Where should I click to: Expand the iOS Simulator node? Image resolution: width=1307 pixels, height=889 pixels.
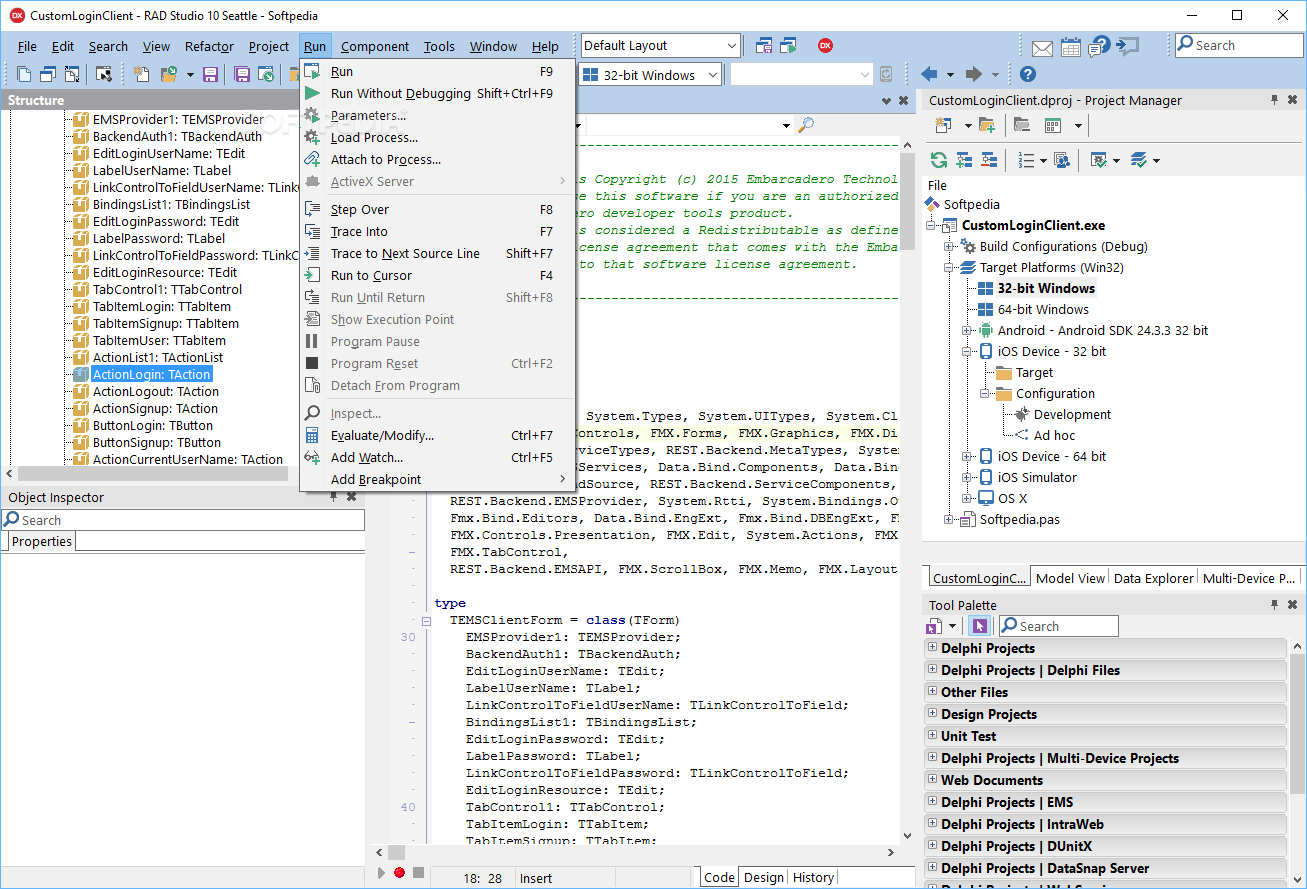coord(967,477)
